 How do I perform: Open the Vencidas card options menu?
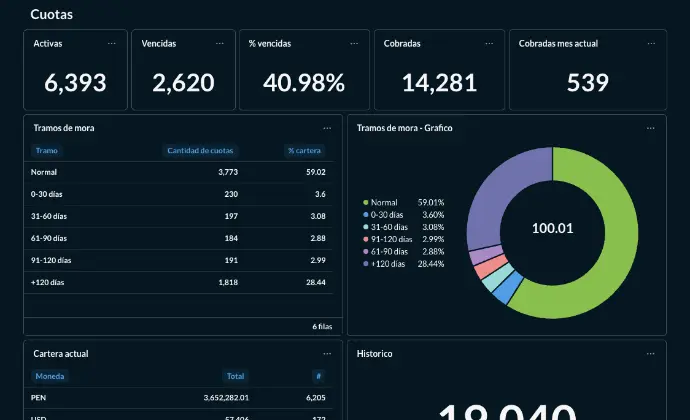pos(220,44)
